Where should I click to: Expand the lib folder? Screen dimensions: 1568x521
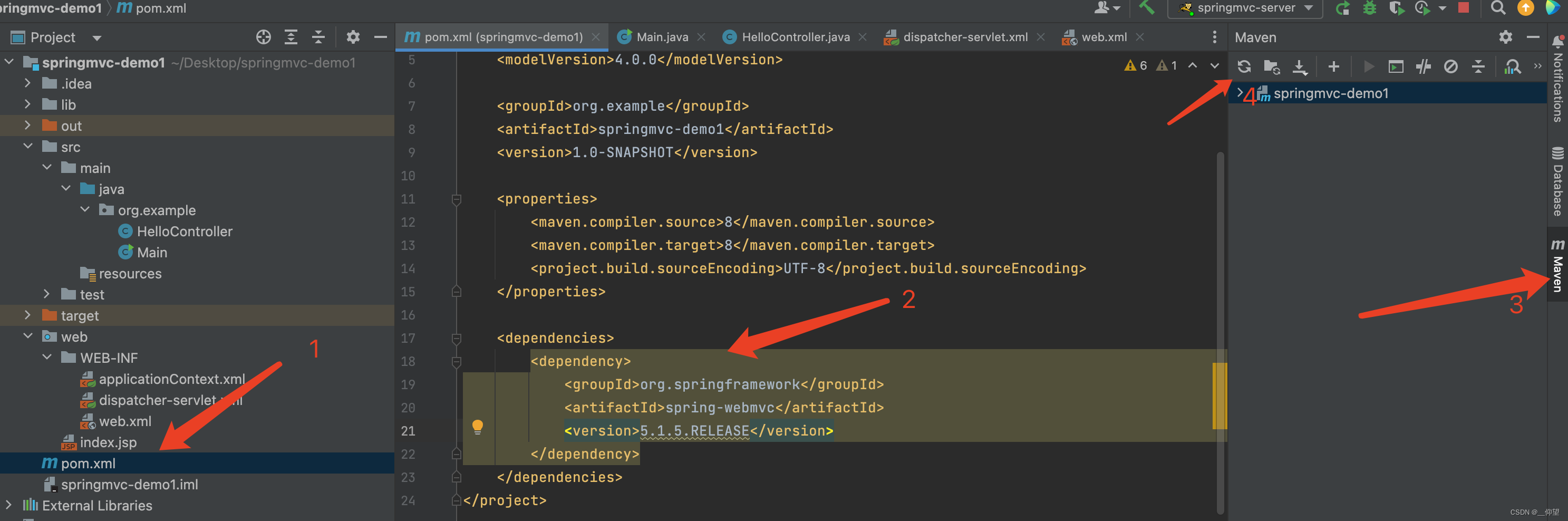coord(27,105)
